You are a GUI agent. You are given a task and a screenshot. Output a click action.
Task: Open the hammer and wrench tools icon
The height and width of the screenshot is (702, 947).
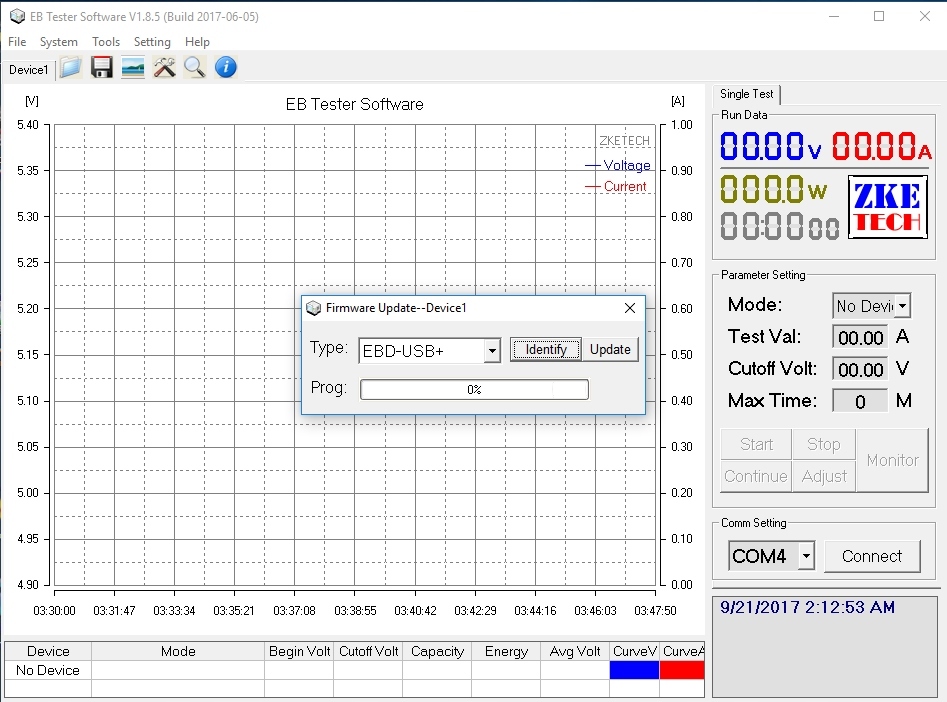[x=164, y=68]
